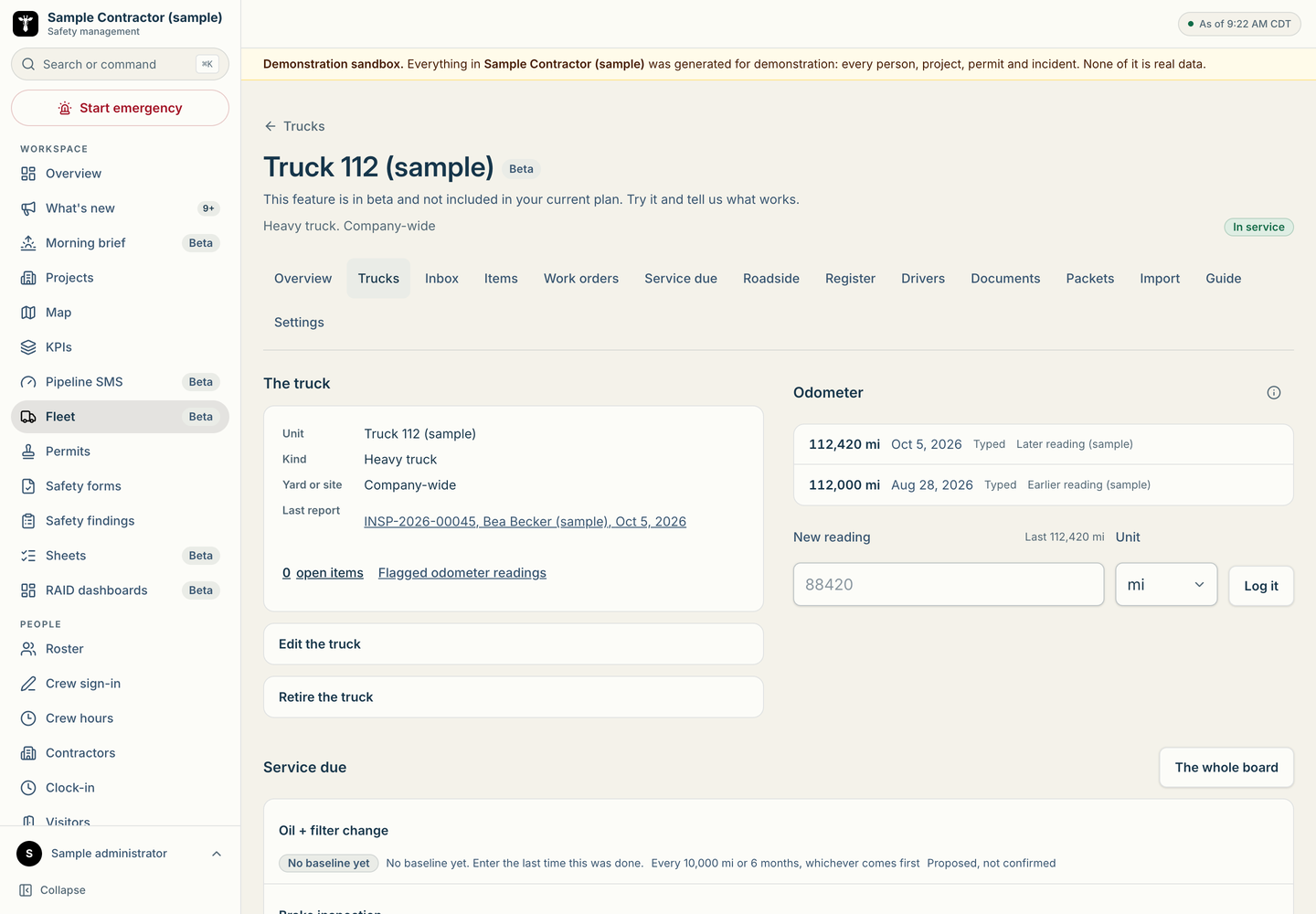Open the 0 open items link
This screenshot has width=1316, height=914.
point(323,573)
